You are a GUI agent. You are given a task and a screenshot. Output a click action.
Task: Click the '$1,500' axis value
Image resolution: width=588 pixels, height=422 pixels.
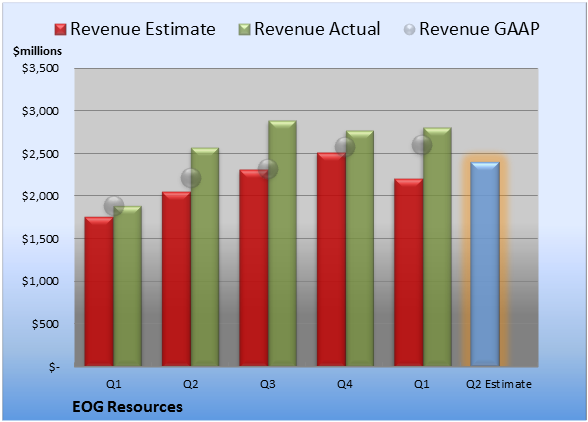pyautogui.click(x=40, y=239)
